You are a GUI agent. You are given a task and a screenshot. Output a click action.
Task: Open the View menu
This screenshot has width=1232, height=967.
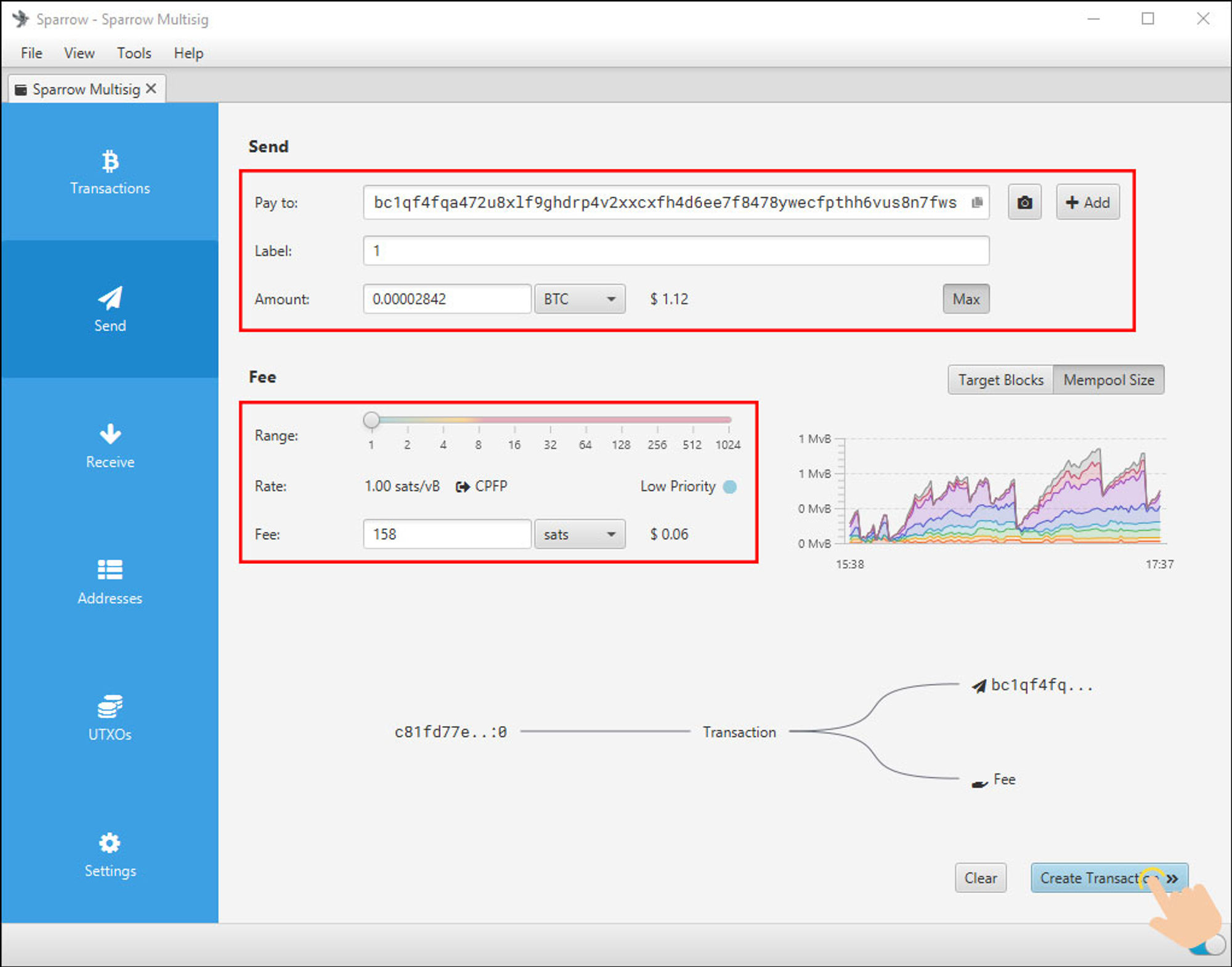[79, 53]
